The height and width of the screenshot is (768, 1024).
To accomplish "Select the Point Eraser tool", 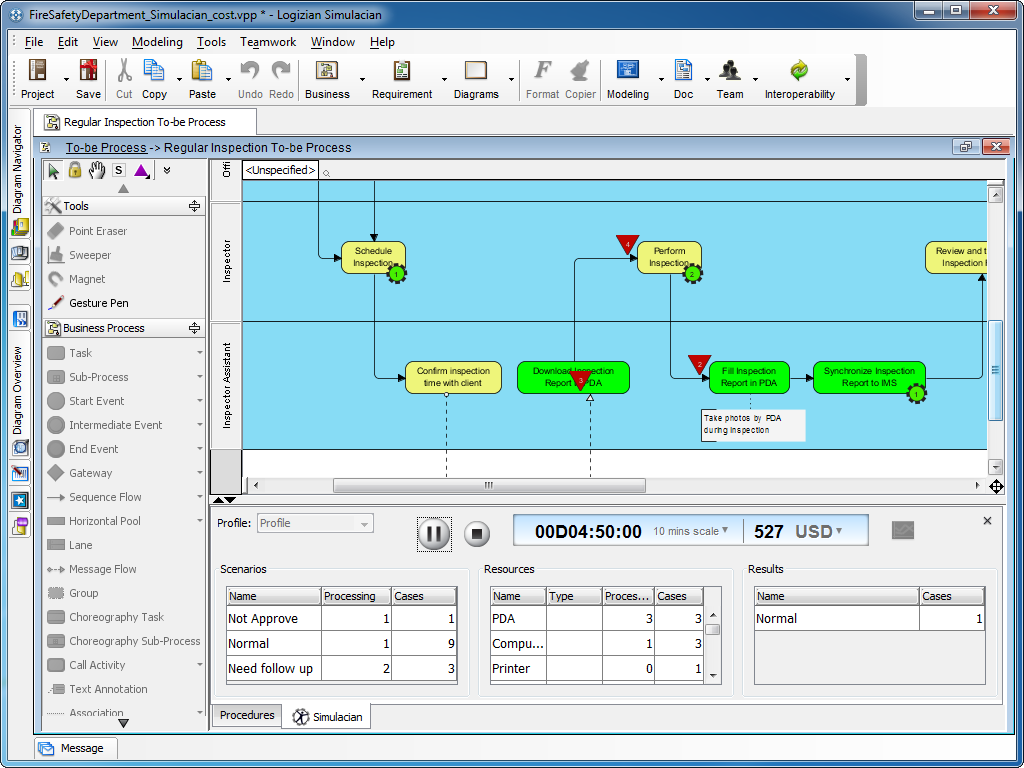I will pos(97,230).
